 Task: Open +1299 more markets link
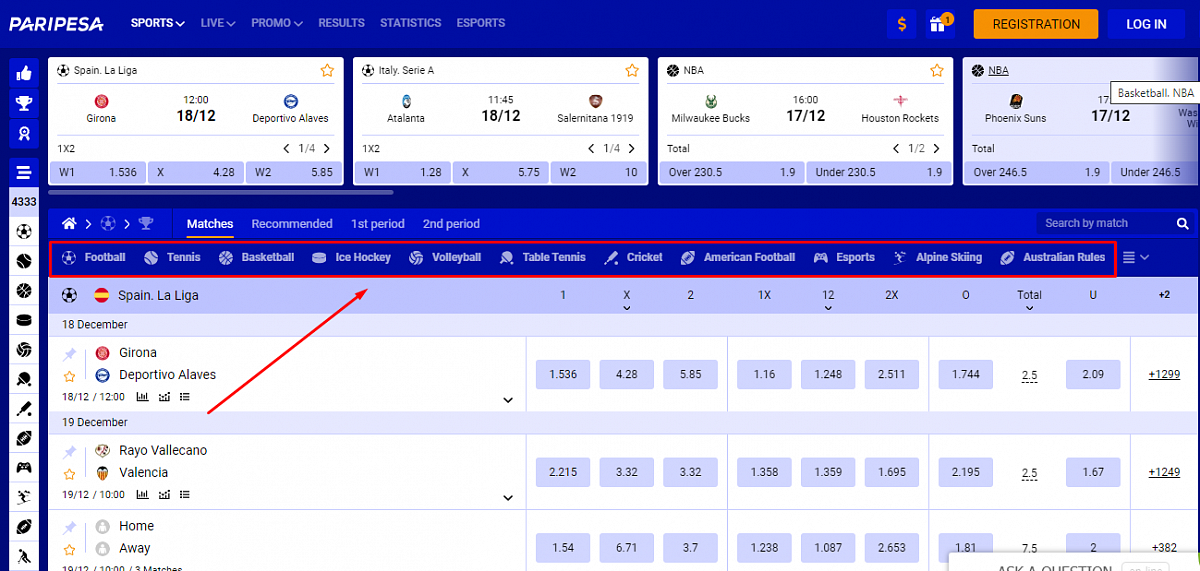pos(1165,375)
